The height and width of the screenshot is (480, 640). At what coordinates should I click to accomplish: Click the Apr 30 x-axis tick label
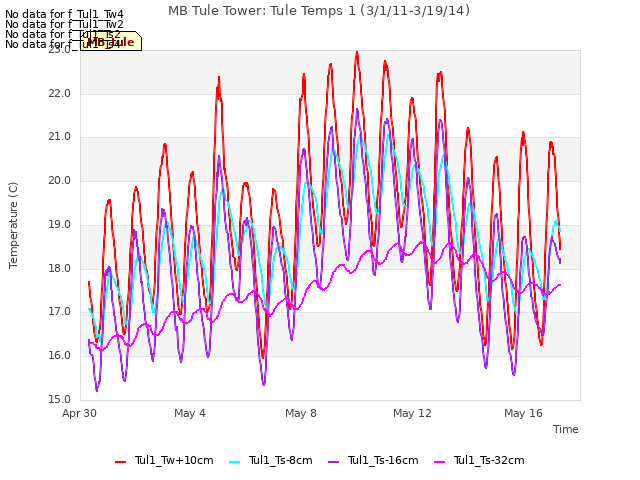pyautogui.click(x=79, y=413)
